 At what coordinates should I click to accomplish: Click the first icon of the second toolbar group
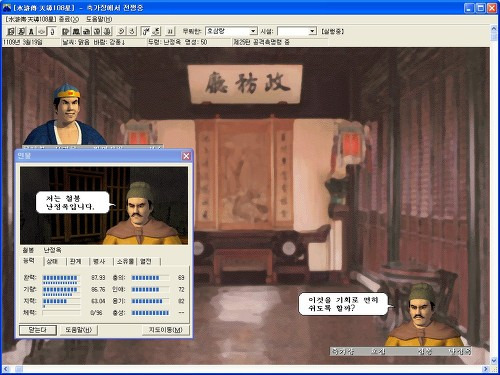point(66,31)
